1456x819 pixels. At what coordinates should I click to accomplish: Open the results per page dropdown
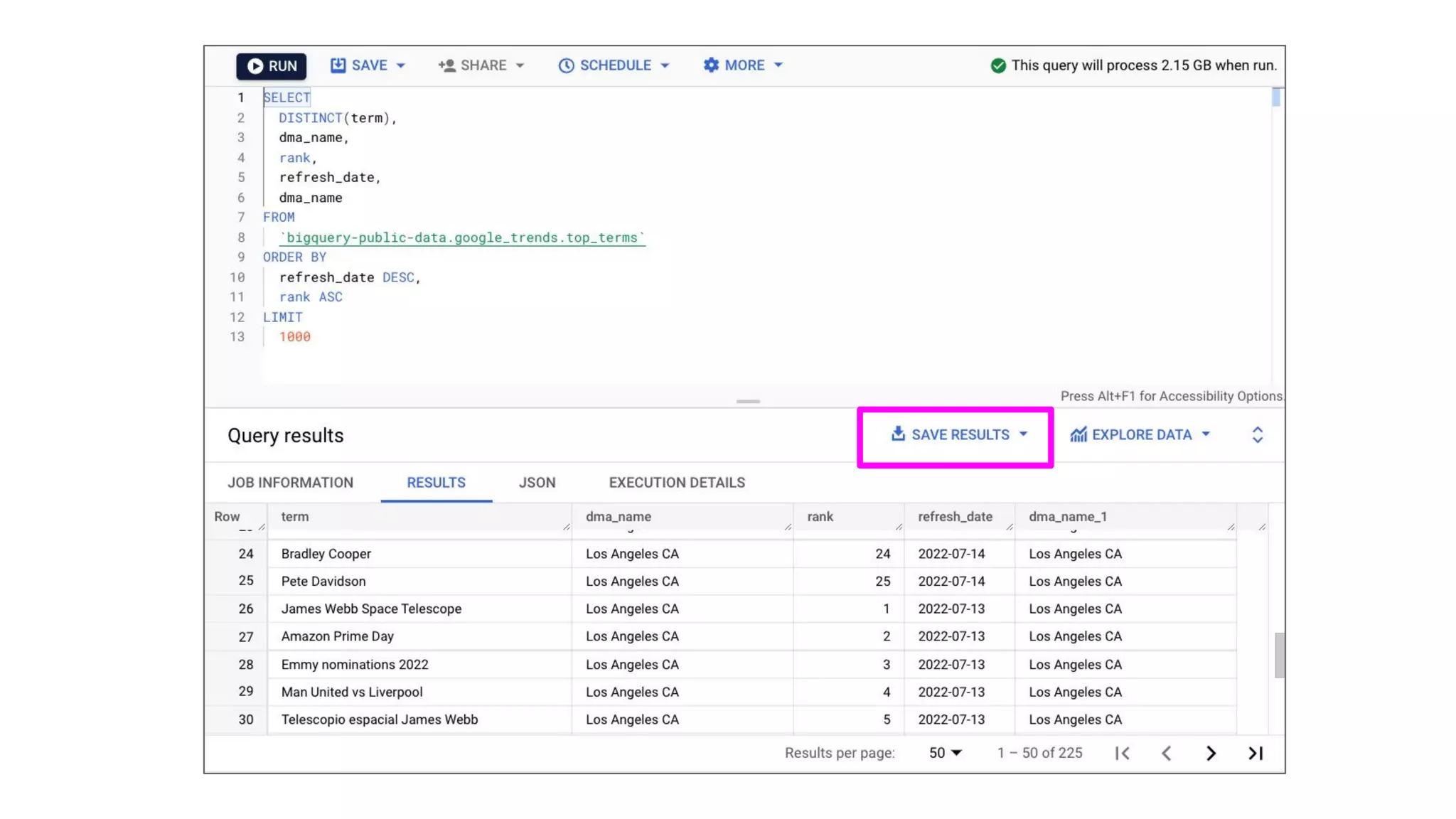click(x=945, y=753)
